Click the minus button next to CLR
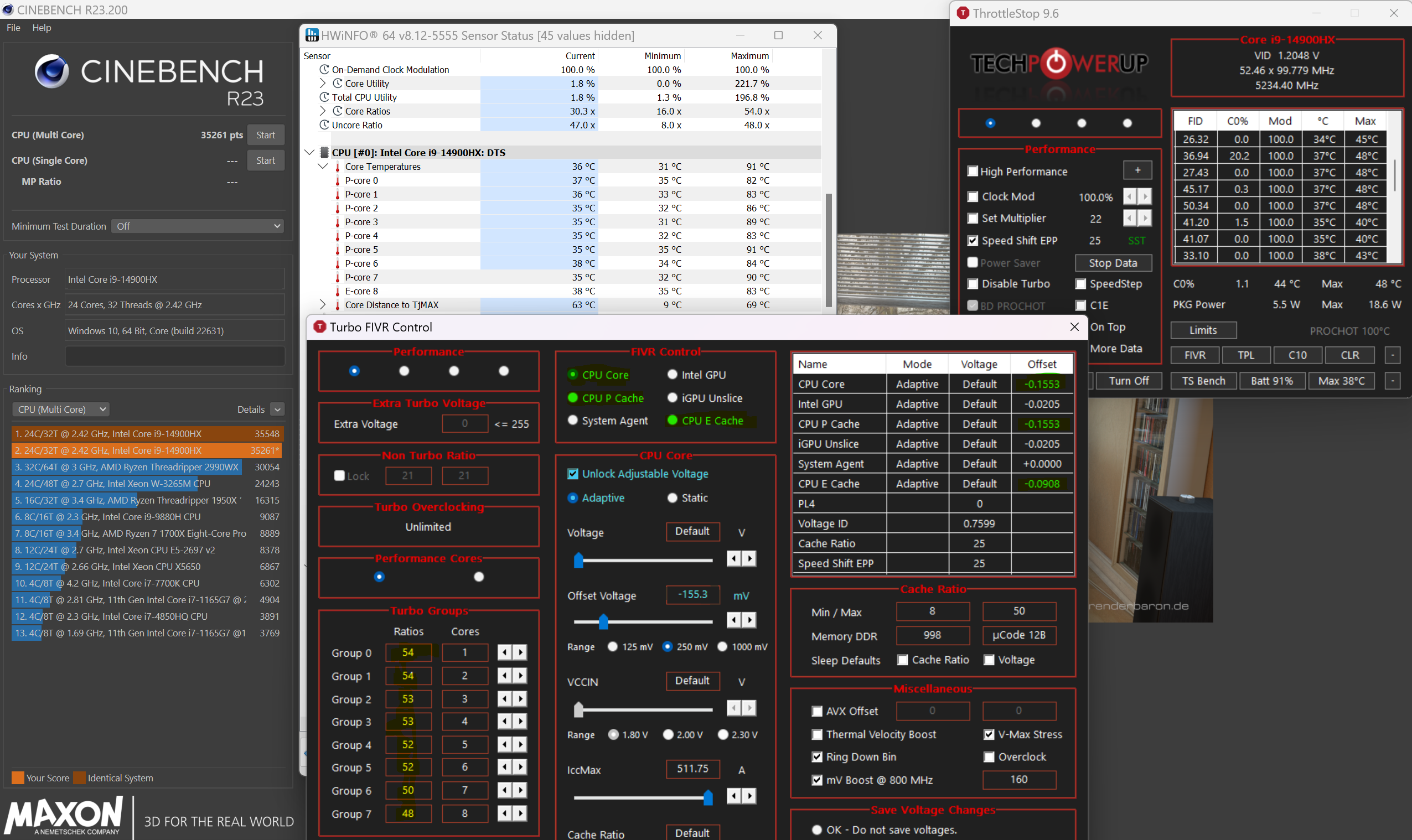The width and height of the screenshot is (1412, 840). click(x=1392, y=355)
